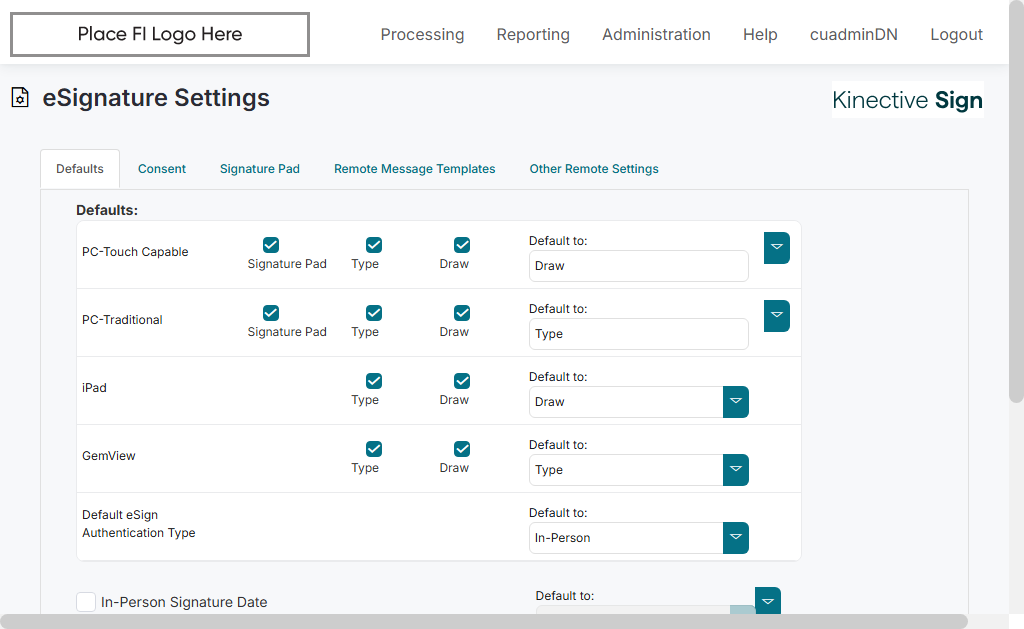Click the Place FI Logo placeholder
Viewport: 1024px width, 629px height.
pyautogui.click(x=160, y=35)
